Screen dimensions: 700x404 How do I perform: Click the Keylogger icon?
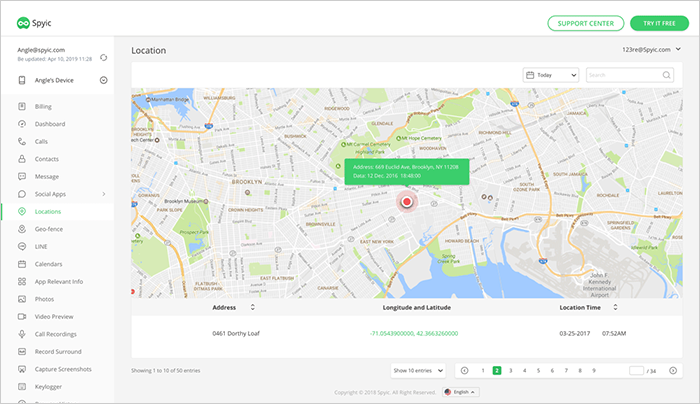(x=22, y=387)
